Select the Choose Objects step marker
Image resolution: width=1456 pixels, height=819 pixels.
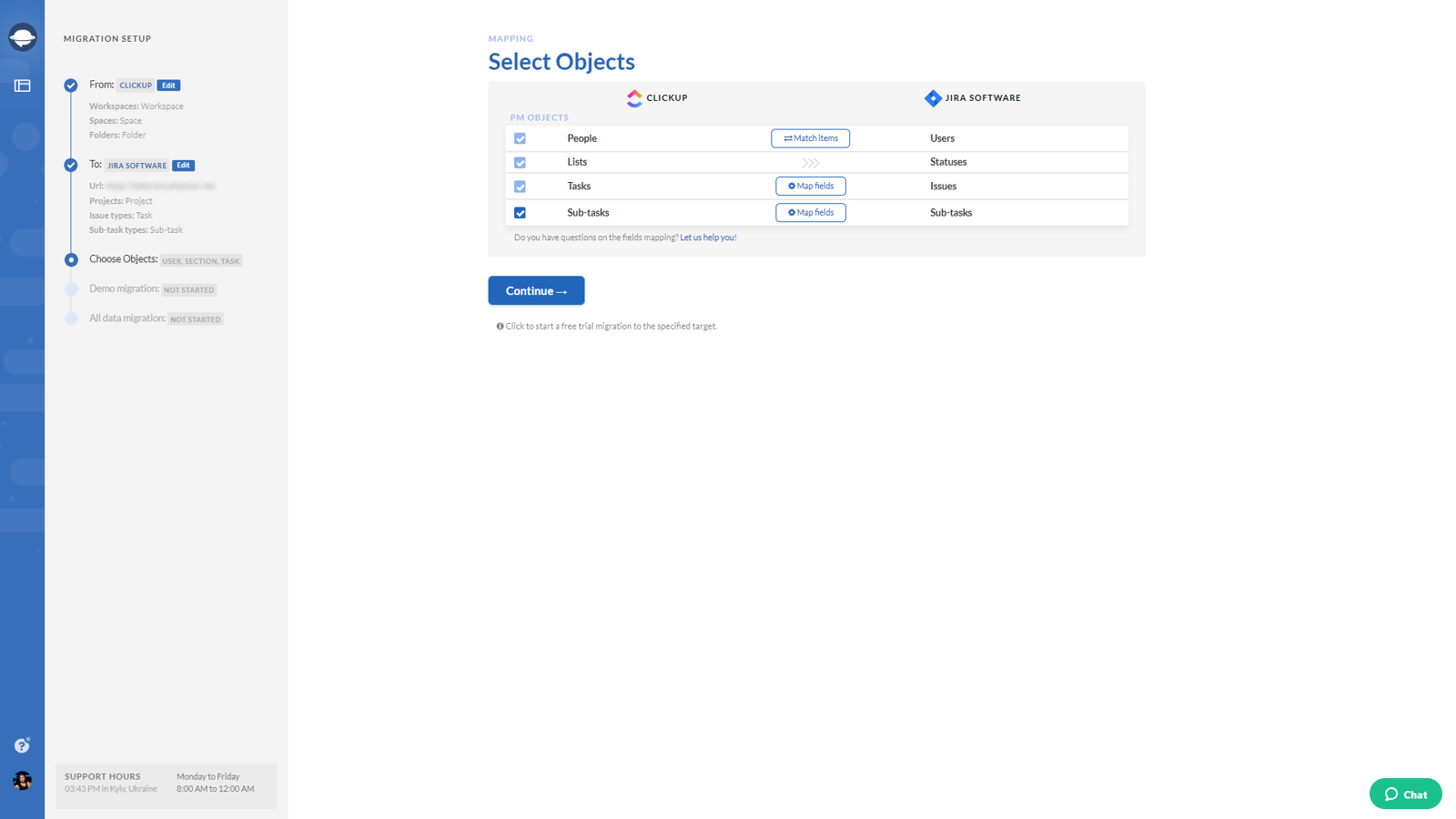pos(71,260)
